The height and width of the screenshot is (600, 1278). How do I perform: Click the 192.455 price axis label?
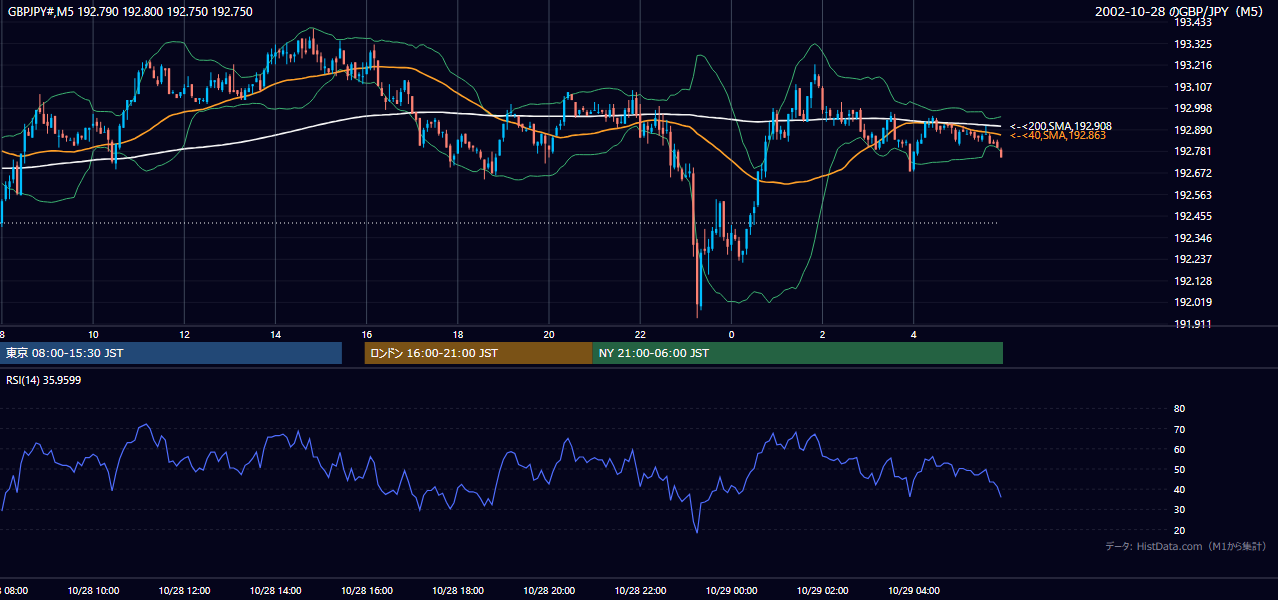1192,216
